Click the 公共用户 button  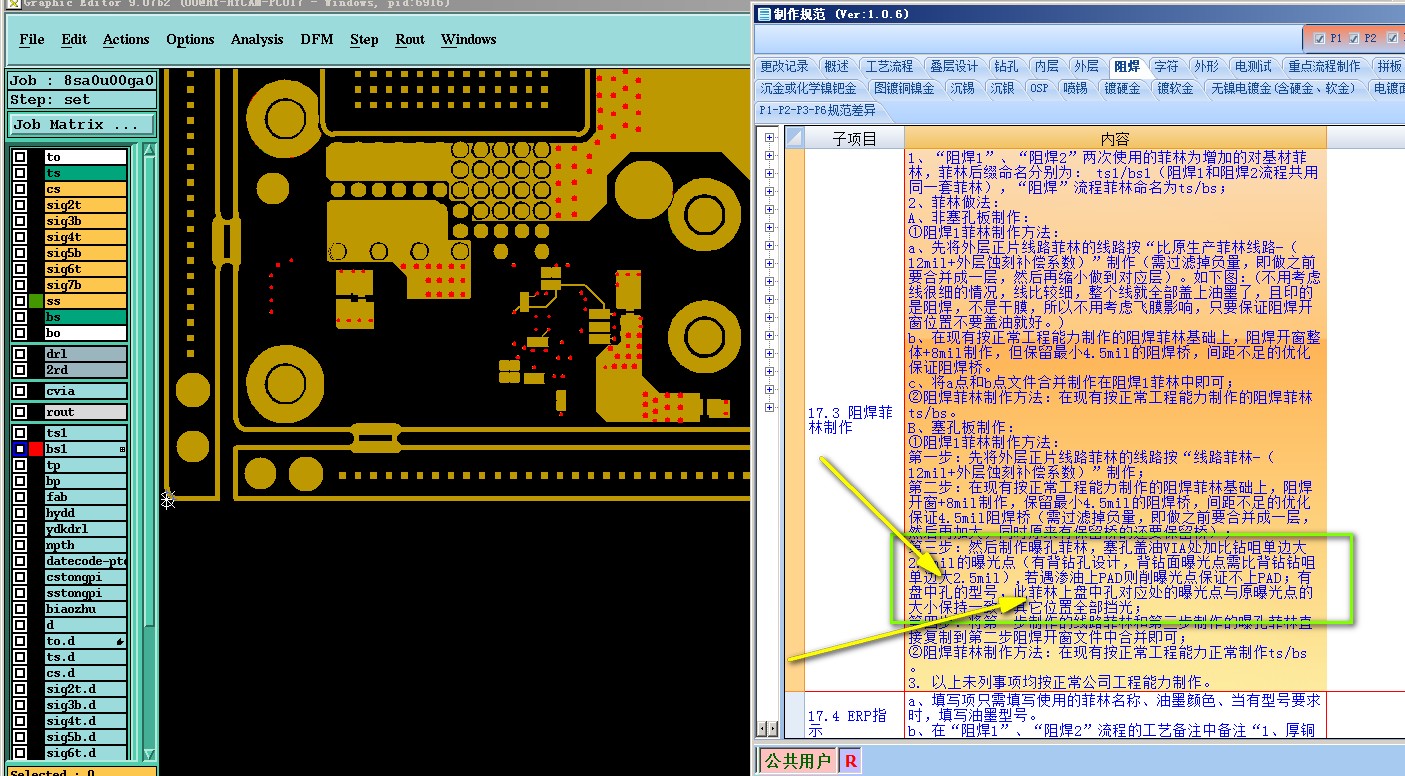(x=797, y=761)
